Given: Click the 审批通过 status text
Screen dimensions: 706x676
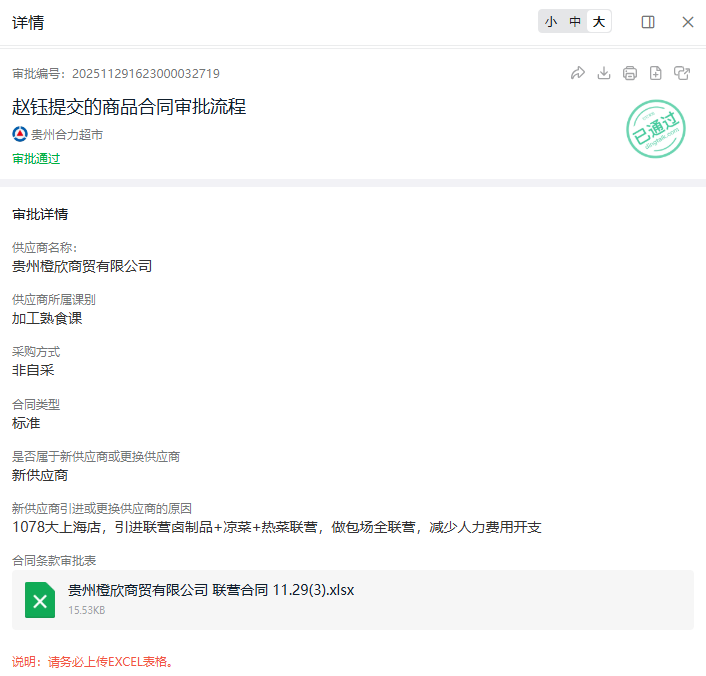Looking at the screenshot, I should 36,158.
